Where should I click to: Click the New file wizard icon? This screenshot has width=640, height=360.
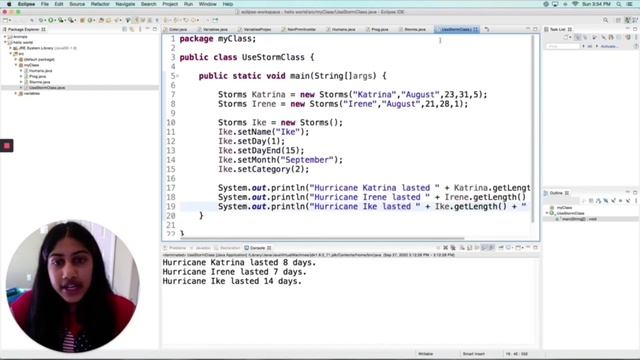[6, 20]
